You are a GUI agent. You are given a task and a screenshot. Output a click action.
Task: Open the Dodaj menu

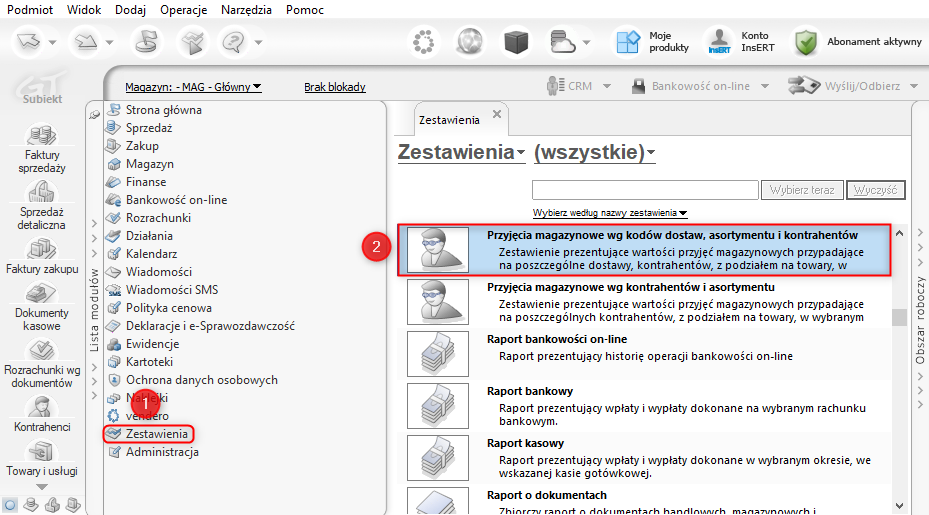(131, 9)
